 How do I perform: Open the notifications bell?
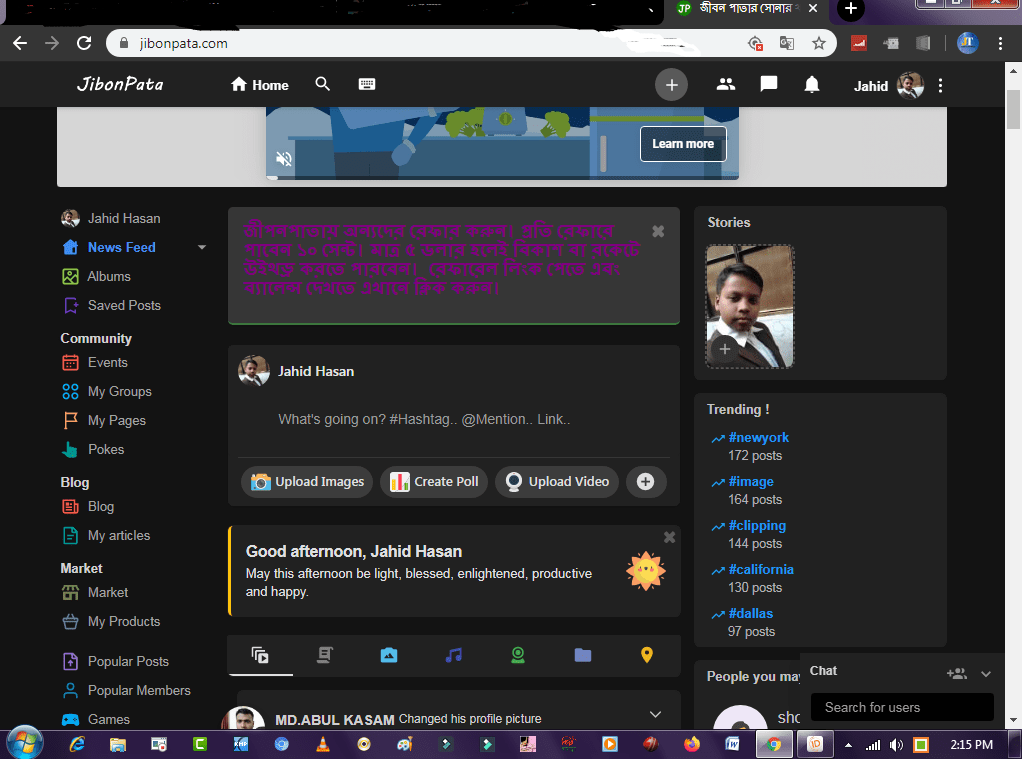click(x=812, y=85)
